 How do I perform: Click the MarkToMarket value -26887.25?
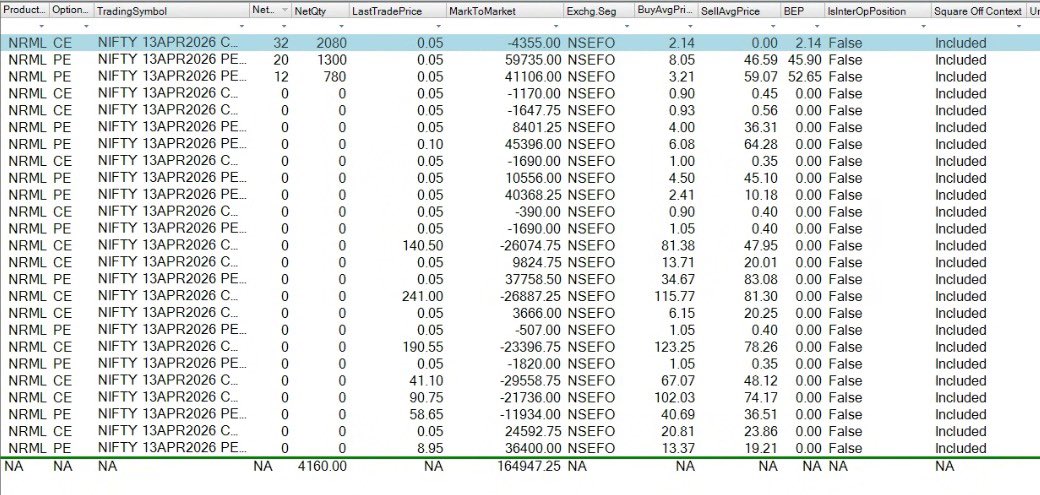529,296
